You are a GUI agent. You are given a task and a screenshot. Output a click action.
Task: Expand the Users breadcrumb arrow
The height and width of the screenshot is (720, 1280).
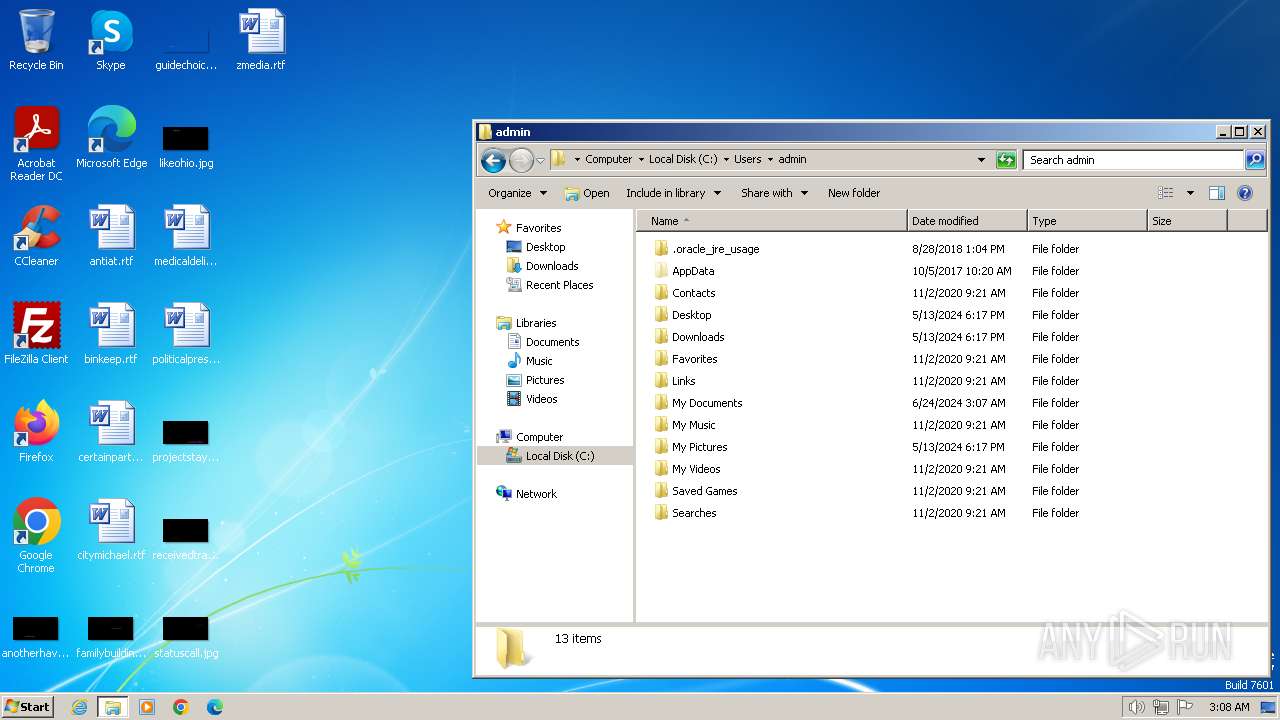[x=770, y=160]
